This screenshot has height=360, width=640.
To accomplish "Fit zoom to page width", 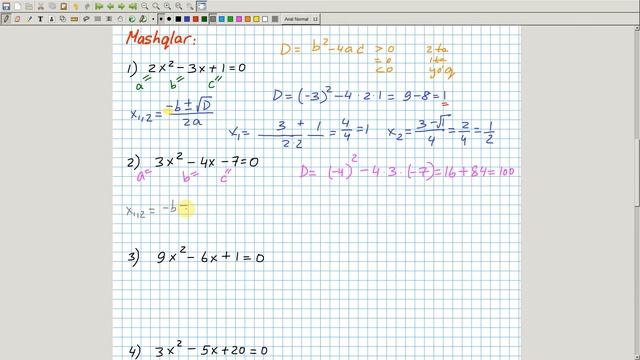I will (156, 7).
